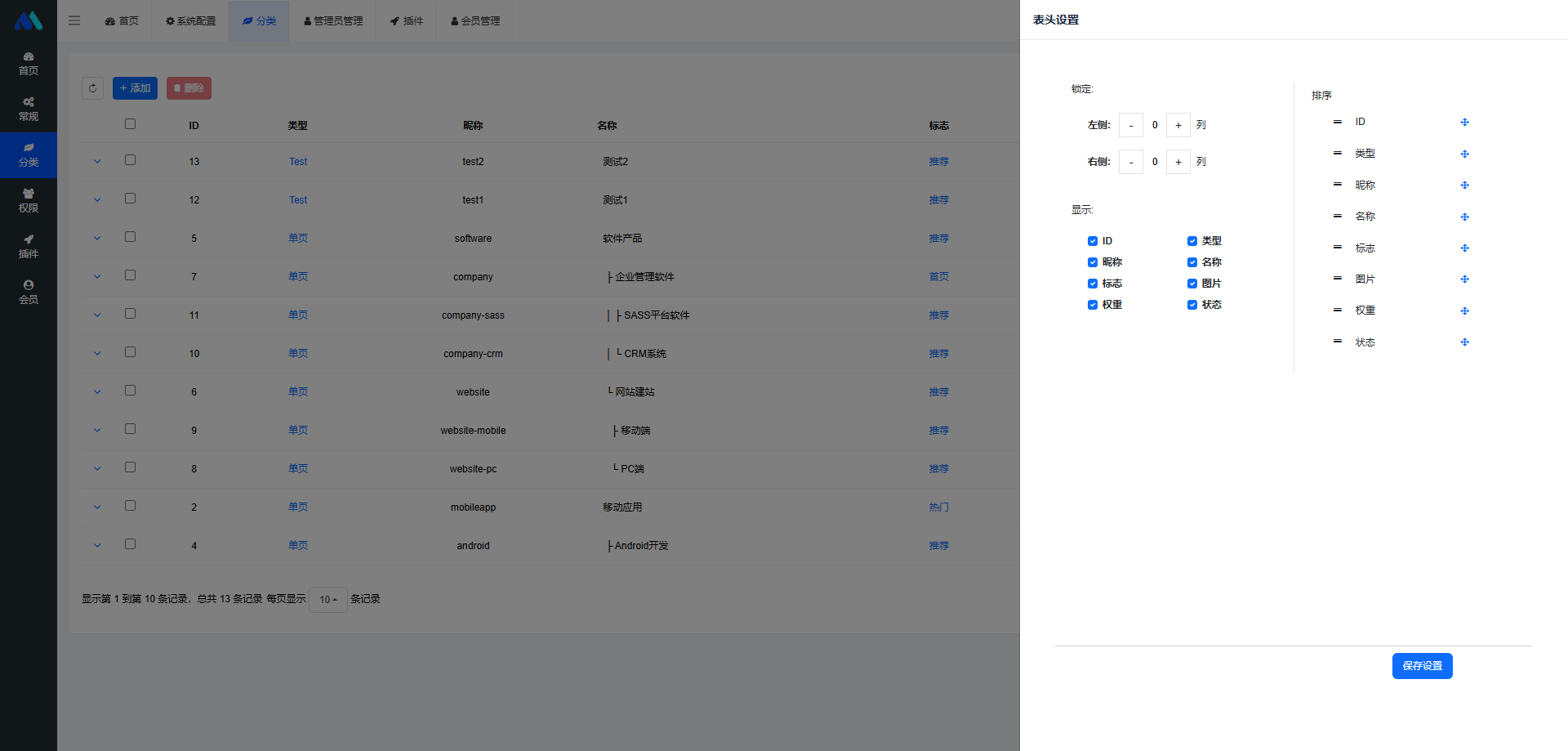Switch to the 会员管理 tab
Image resolution: width=1568 pixels, height=751 pixels.
click(474, 20)
